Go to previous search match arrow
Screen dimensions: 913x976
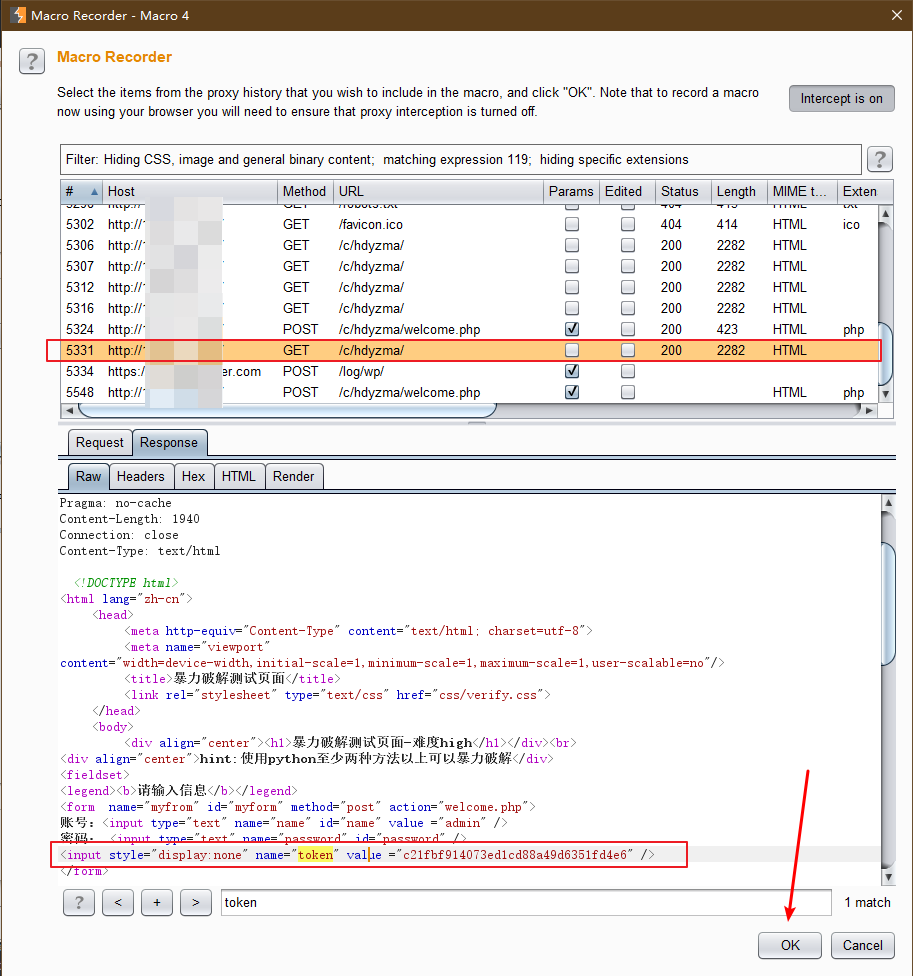[118, 902]
